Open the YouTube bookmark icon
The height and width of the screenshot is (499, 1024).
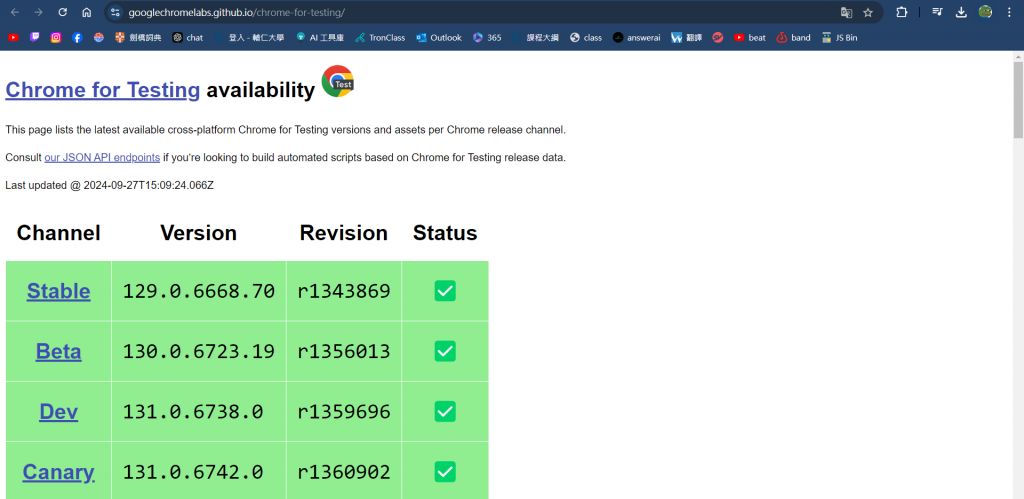pos(13,38)
